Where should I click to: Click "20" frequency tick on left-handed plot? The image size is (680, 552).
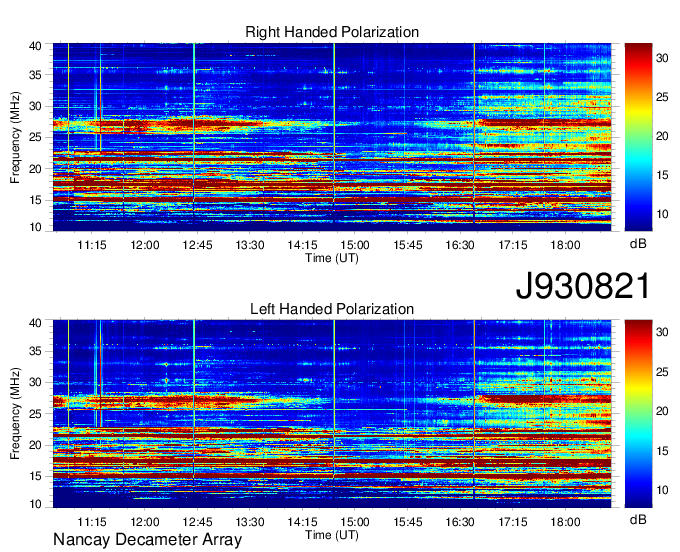tap(36, 445)
